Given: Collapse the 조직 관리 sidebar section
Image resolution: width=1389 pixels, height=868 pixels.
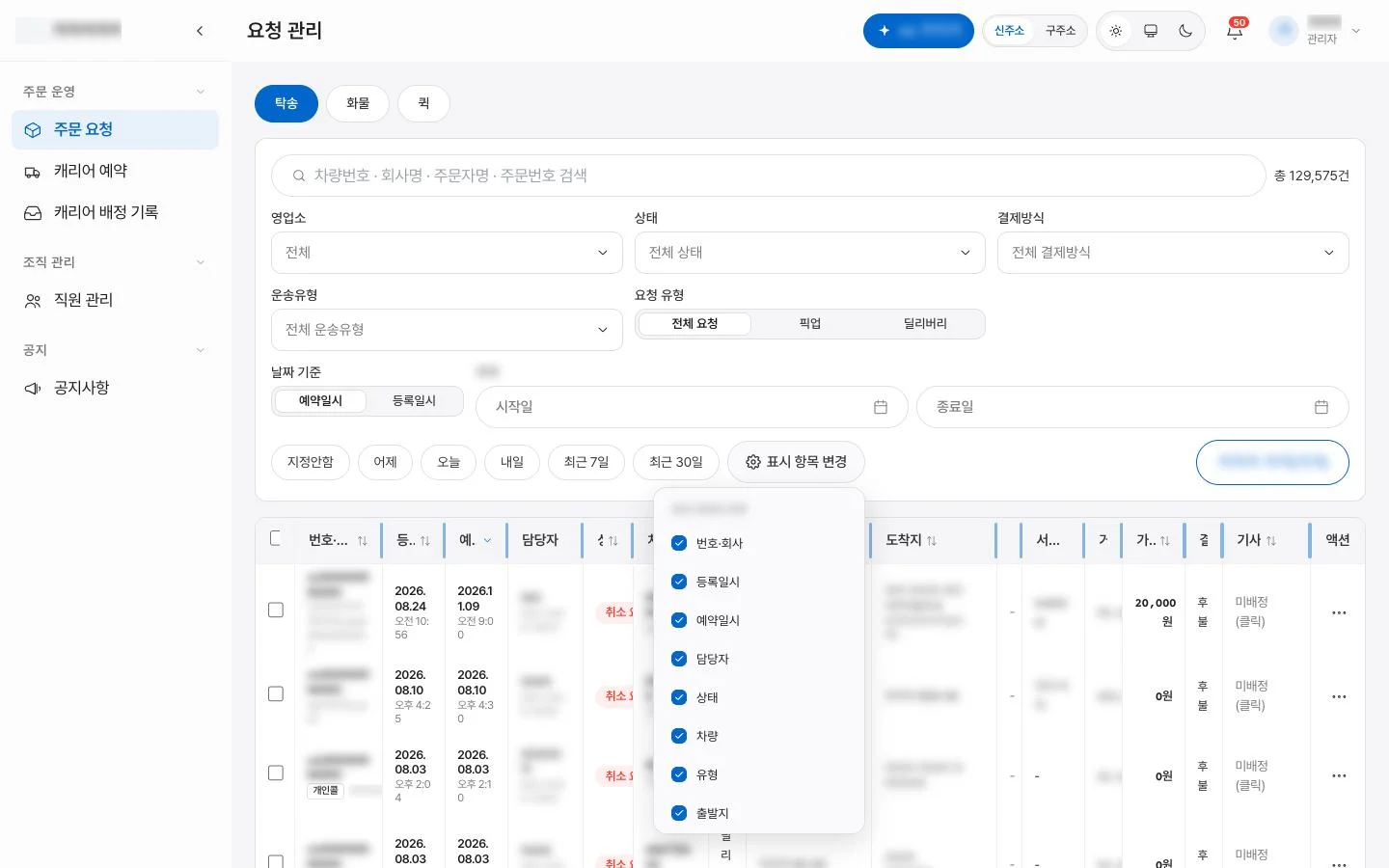Looking at the screenshot, I should pos(201,262).
